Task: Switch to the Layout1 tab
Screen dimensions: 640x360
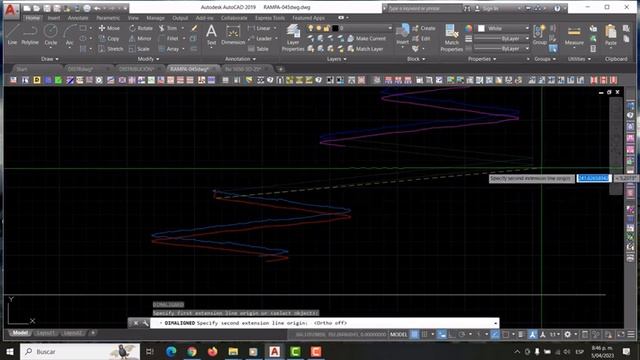Action: click(x=45, y=333)
